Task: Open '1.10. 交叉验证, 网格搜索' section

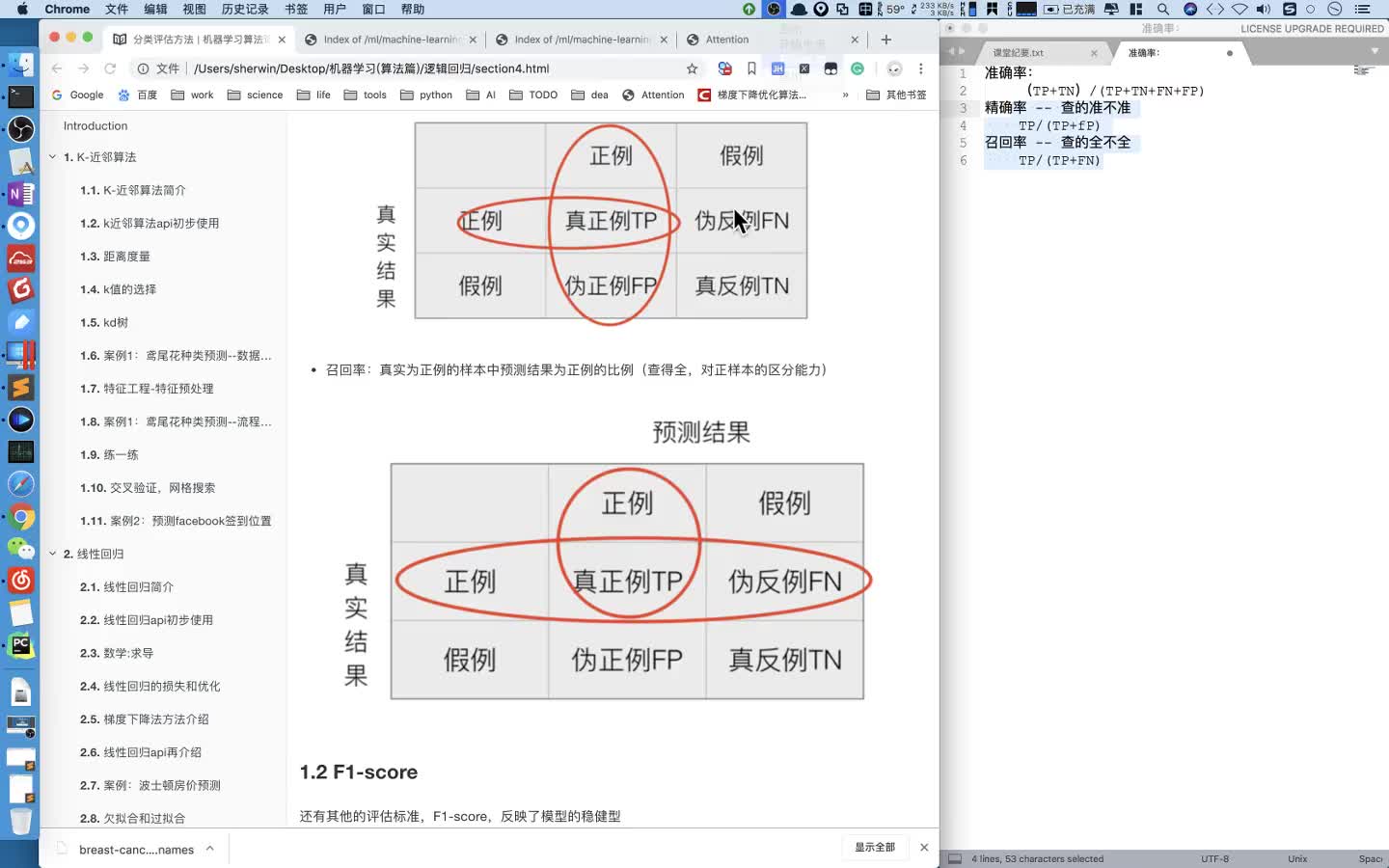Action: point(148,488)
